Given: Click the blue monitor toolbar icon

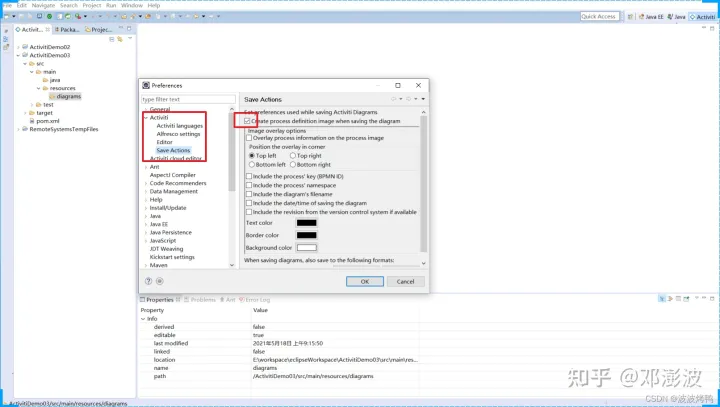Looking at the screenshot, I should (39, 16).
